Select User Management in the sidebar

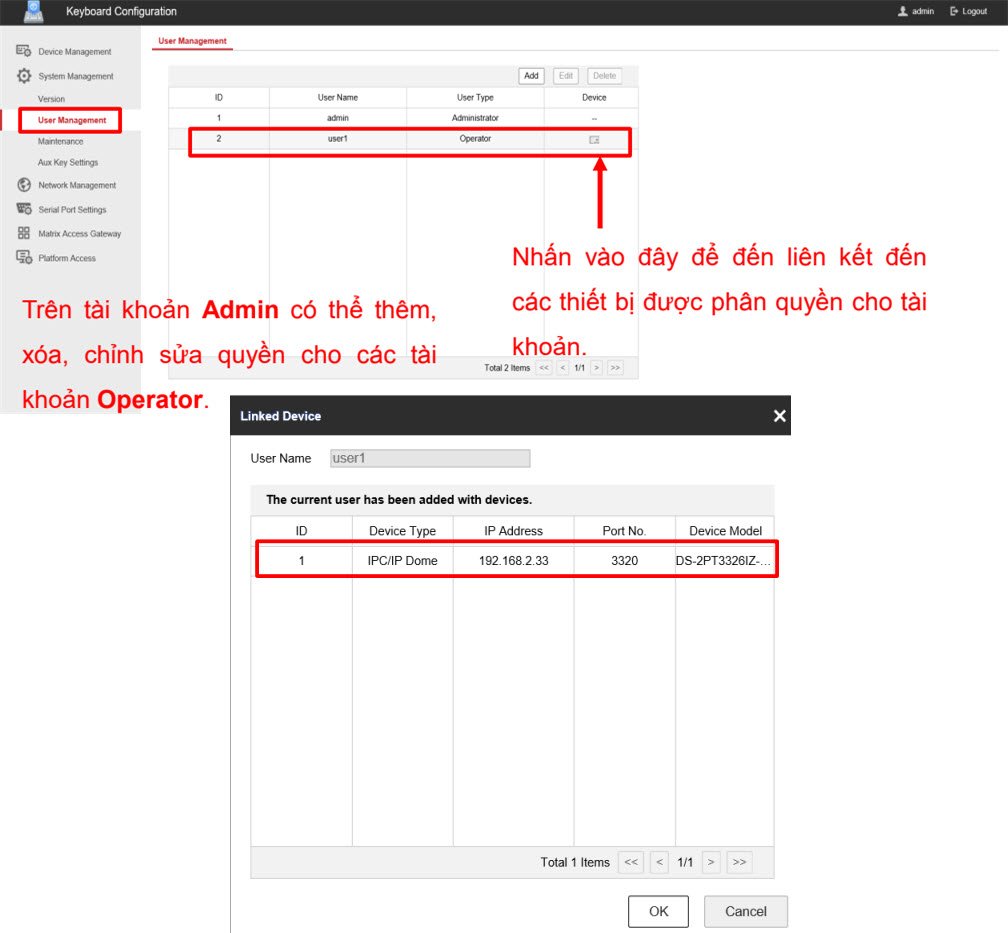[x=71, y=120]
